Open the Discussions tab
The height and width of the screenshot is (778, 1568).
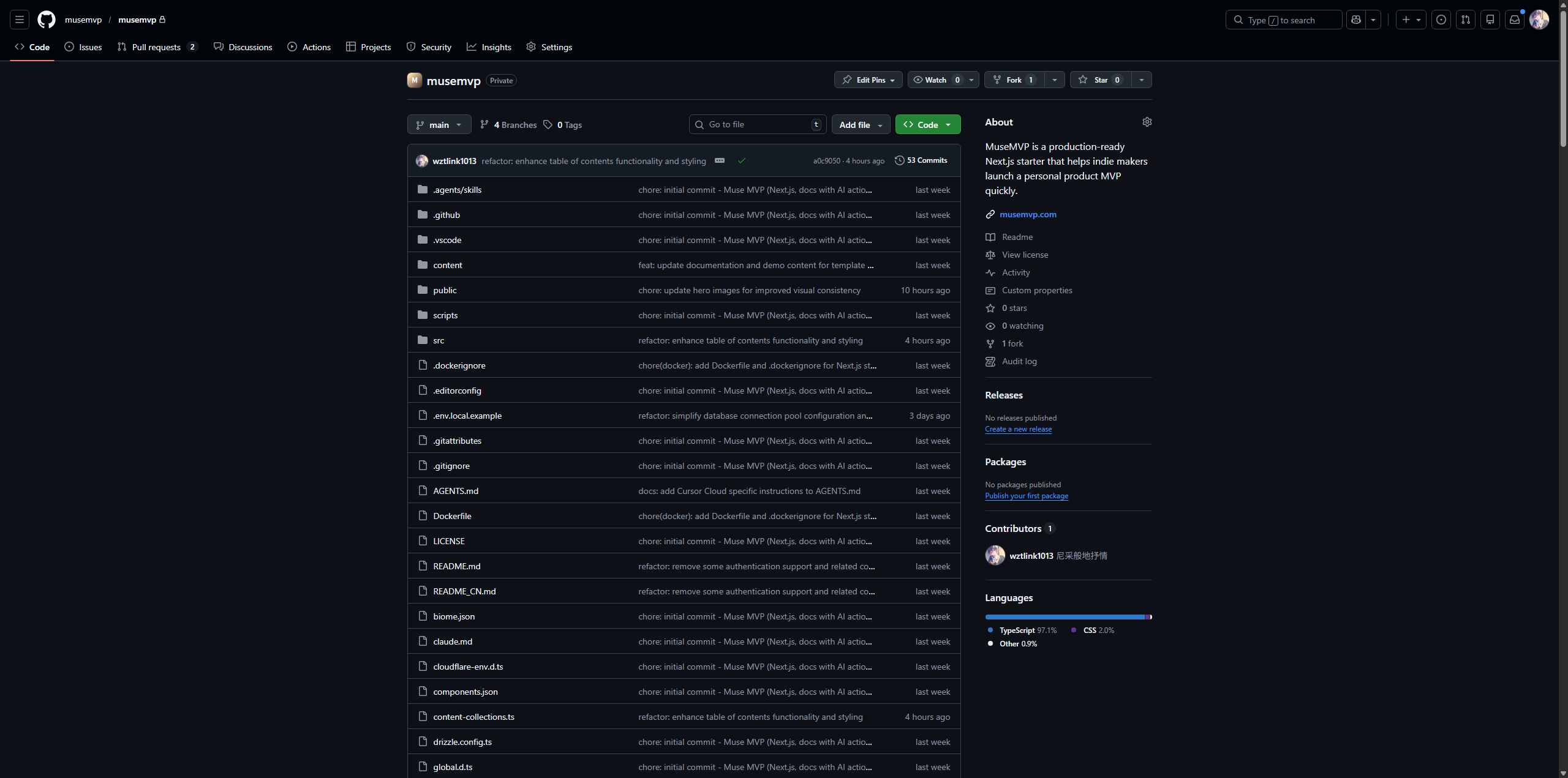[243, 47]
